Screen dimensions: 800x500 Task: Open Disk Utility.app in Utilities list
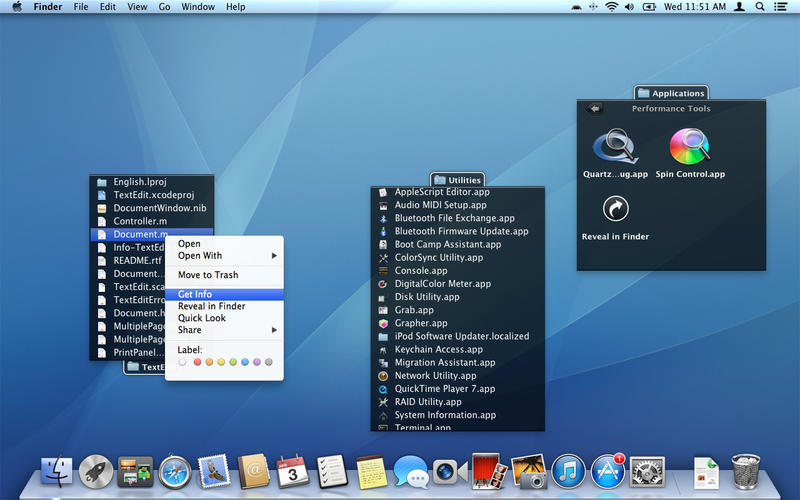[x=458, y=297]
